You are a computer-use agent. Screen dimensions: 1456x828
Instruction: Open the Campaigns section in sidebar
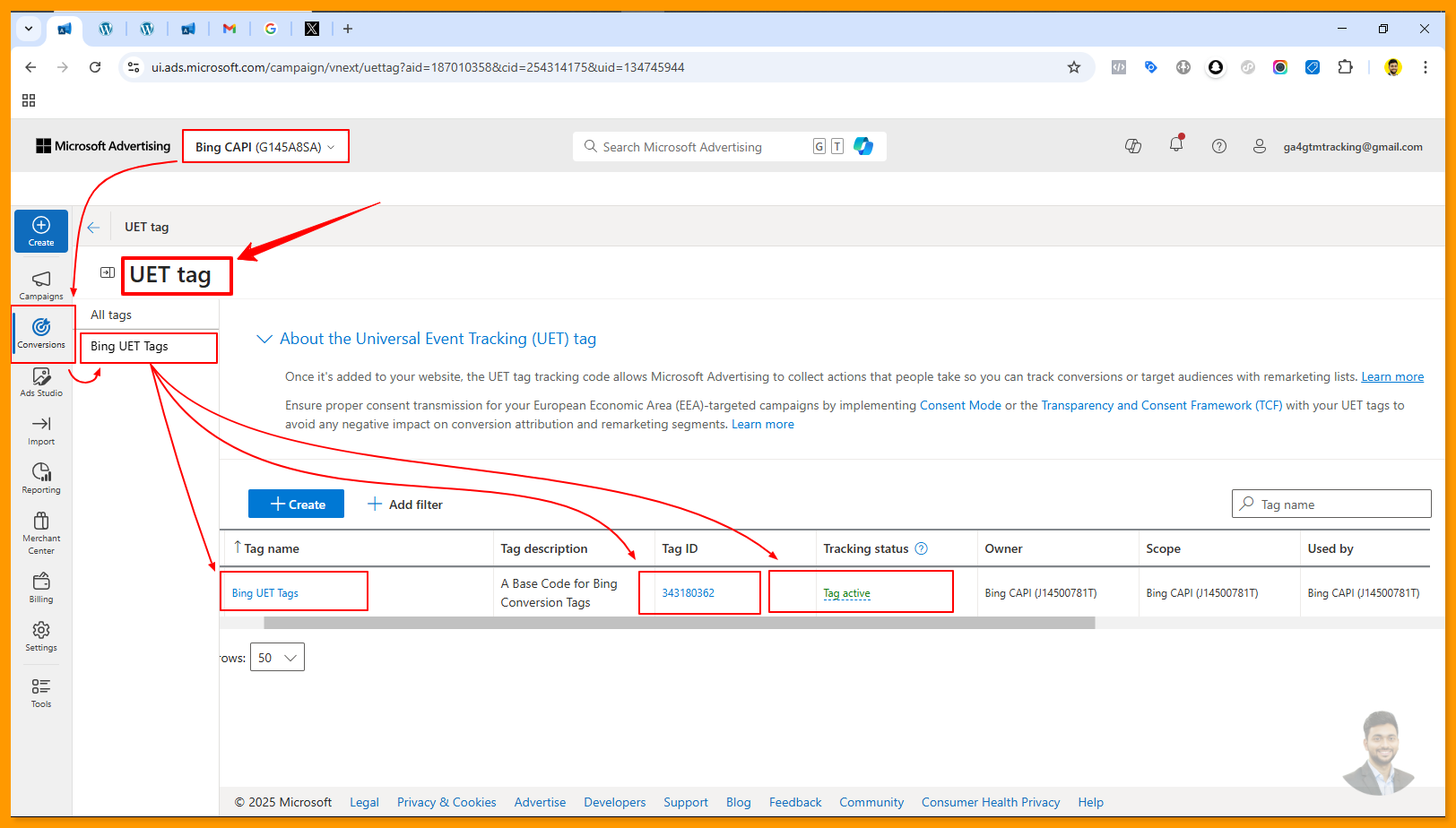tap(41, 285)
